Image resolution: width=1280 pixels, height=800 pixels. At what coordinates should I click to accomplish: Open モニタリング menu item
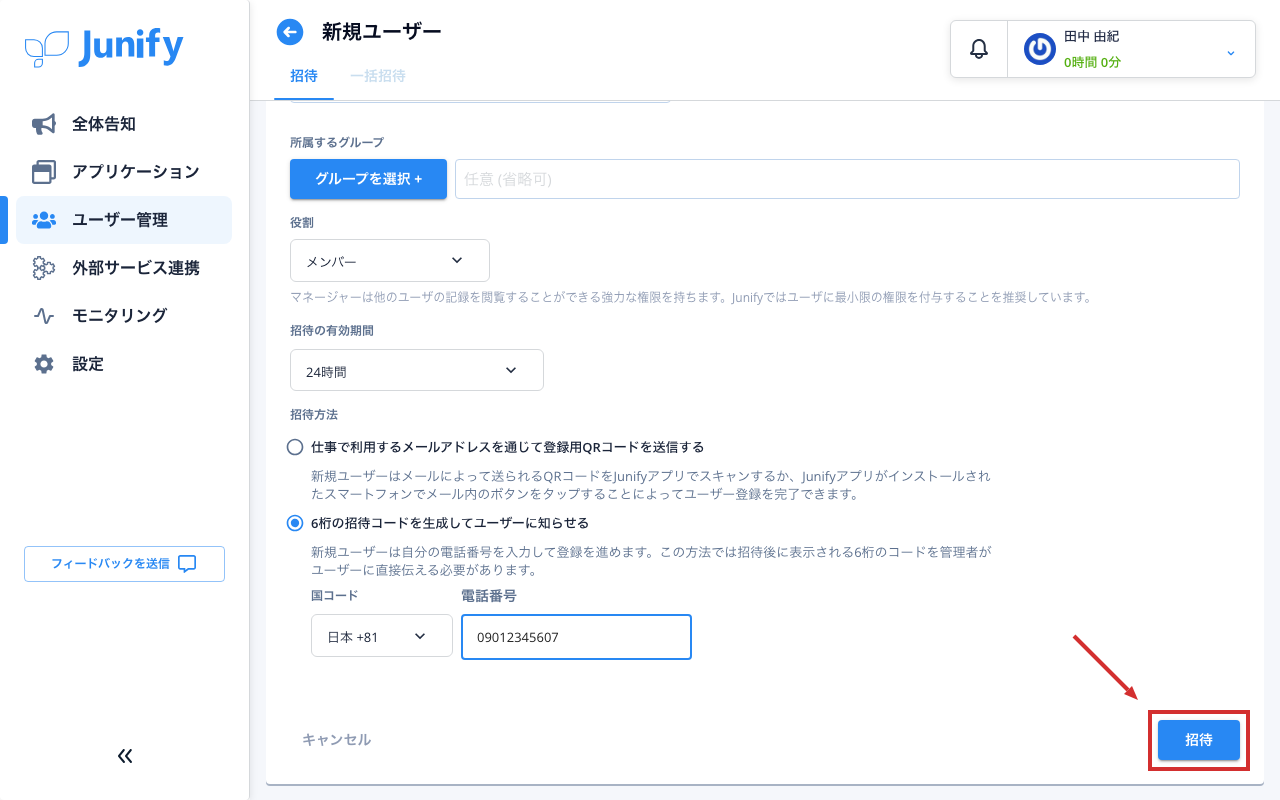tap(124, 316)
